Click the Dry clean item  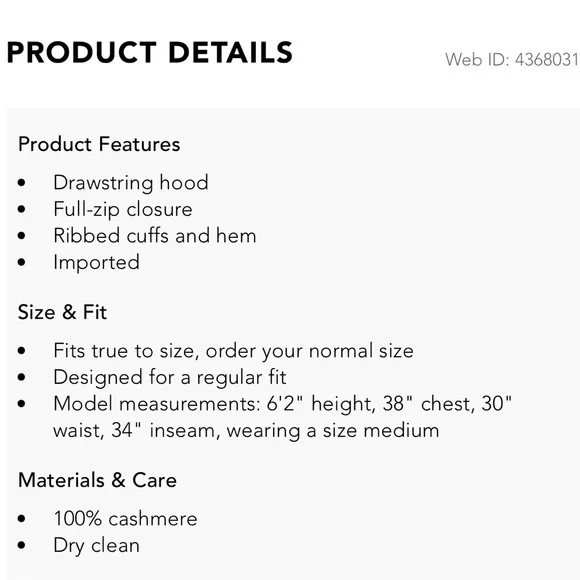(x=97, y=546)
